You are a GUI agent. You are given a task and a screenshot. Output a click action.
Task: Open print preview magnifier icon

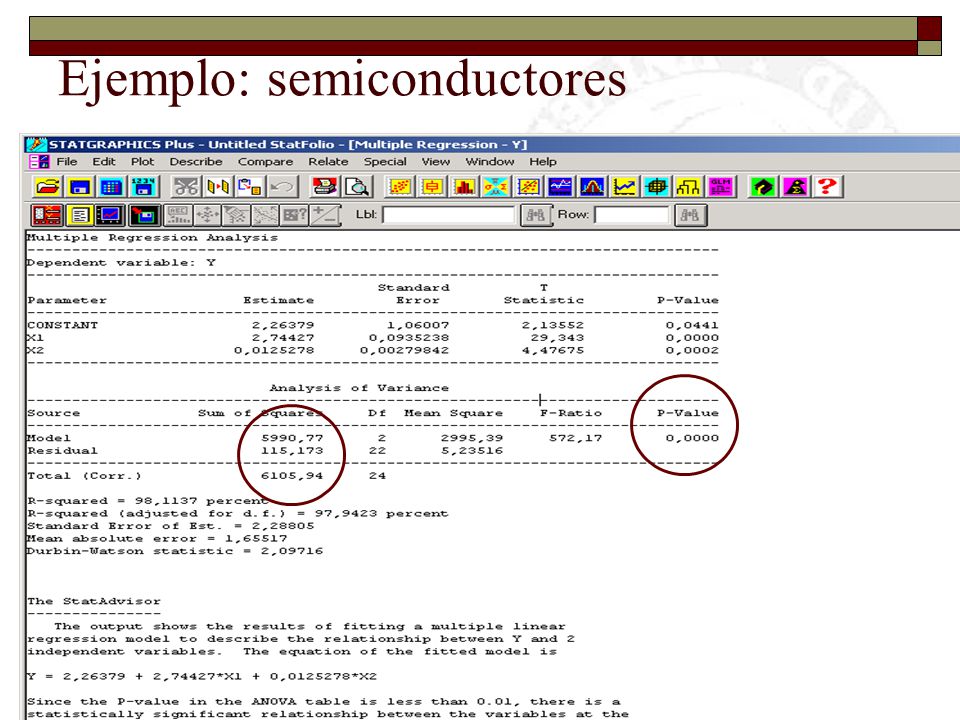click(357, 186)
